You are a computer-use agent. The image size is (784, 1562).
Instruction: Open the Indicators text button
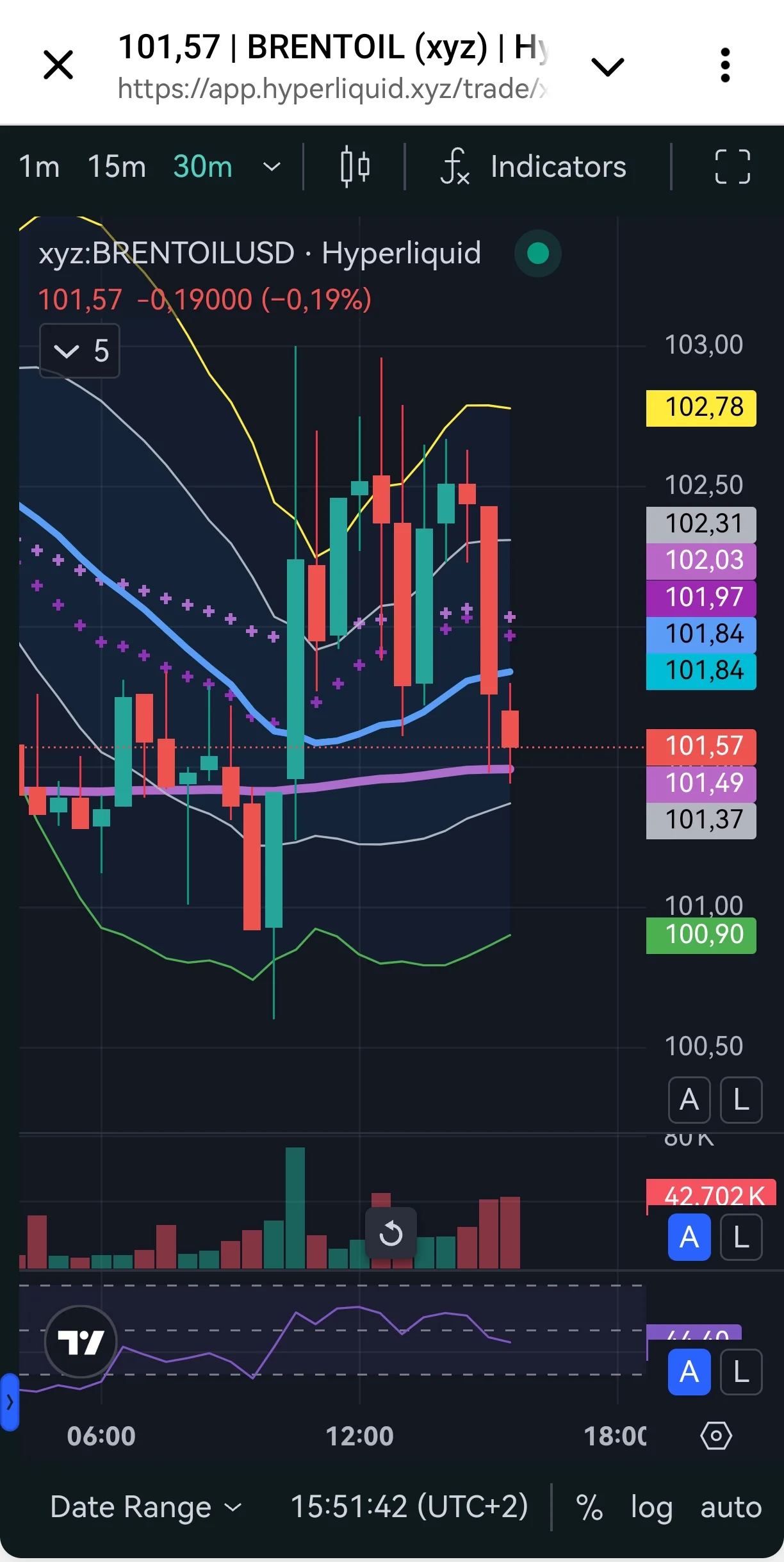pyautogui.click(x=558, y=167)
